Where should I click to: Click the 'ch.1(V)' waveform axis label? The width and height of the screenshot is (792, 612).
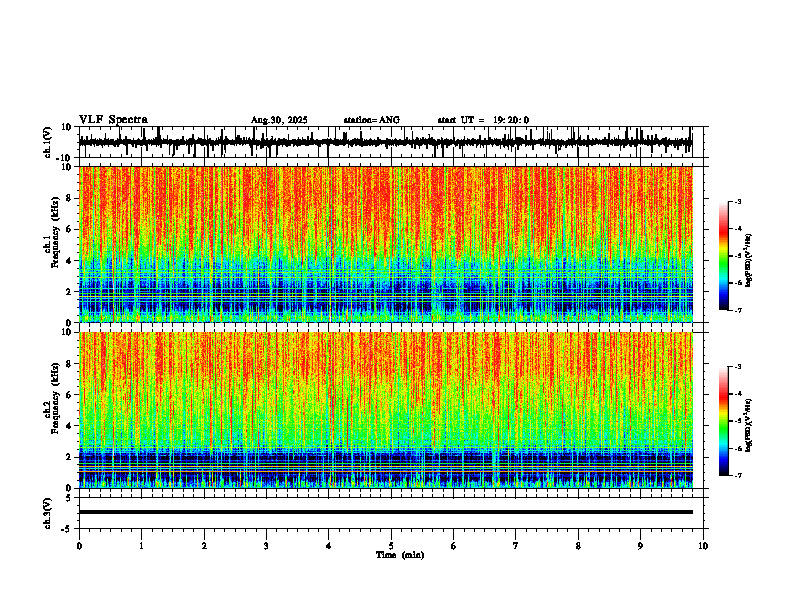[x=48, y=142]
